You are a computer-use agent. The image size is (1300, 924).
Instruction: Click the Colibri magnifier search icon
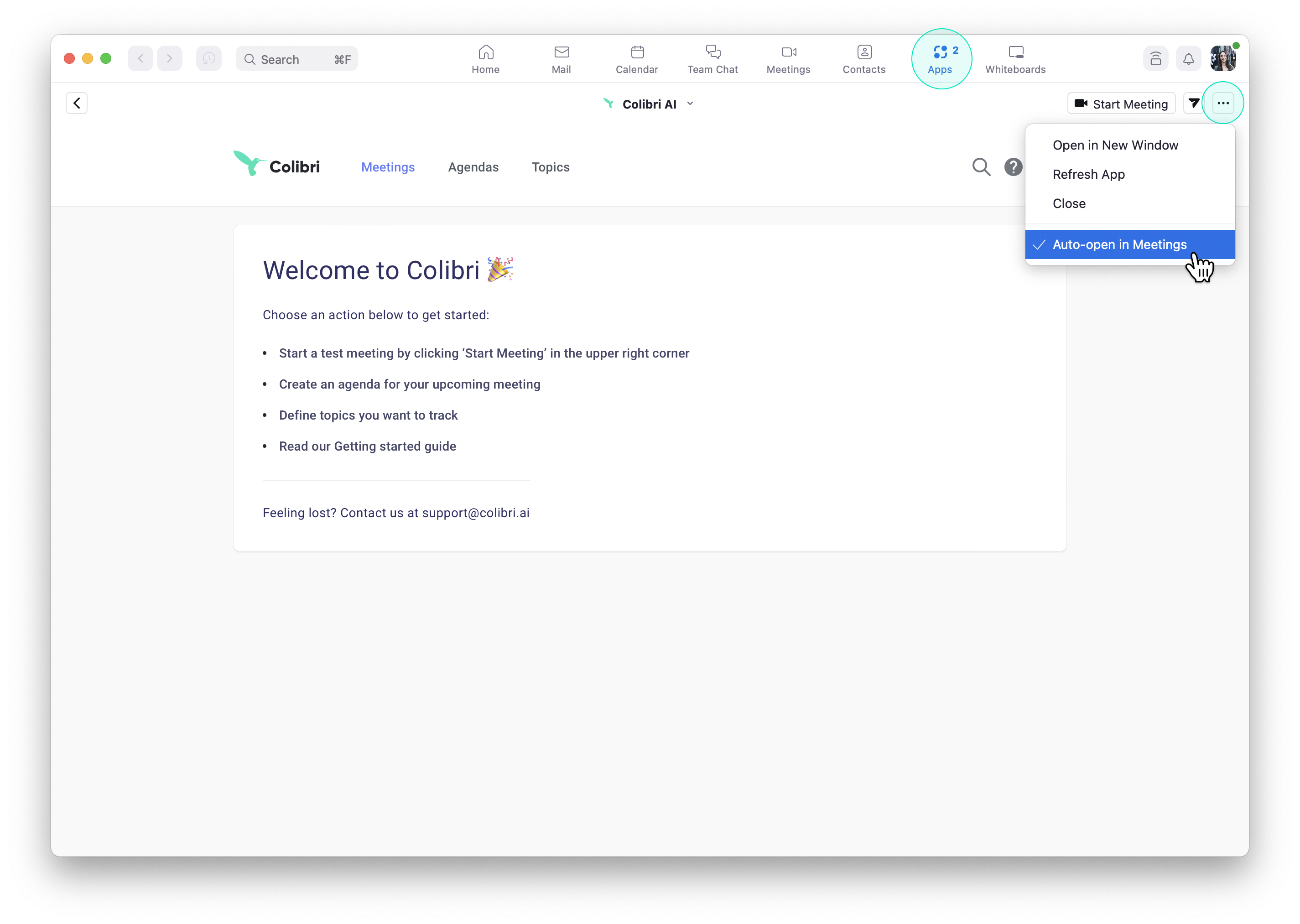[x=981, y=167]
